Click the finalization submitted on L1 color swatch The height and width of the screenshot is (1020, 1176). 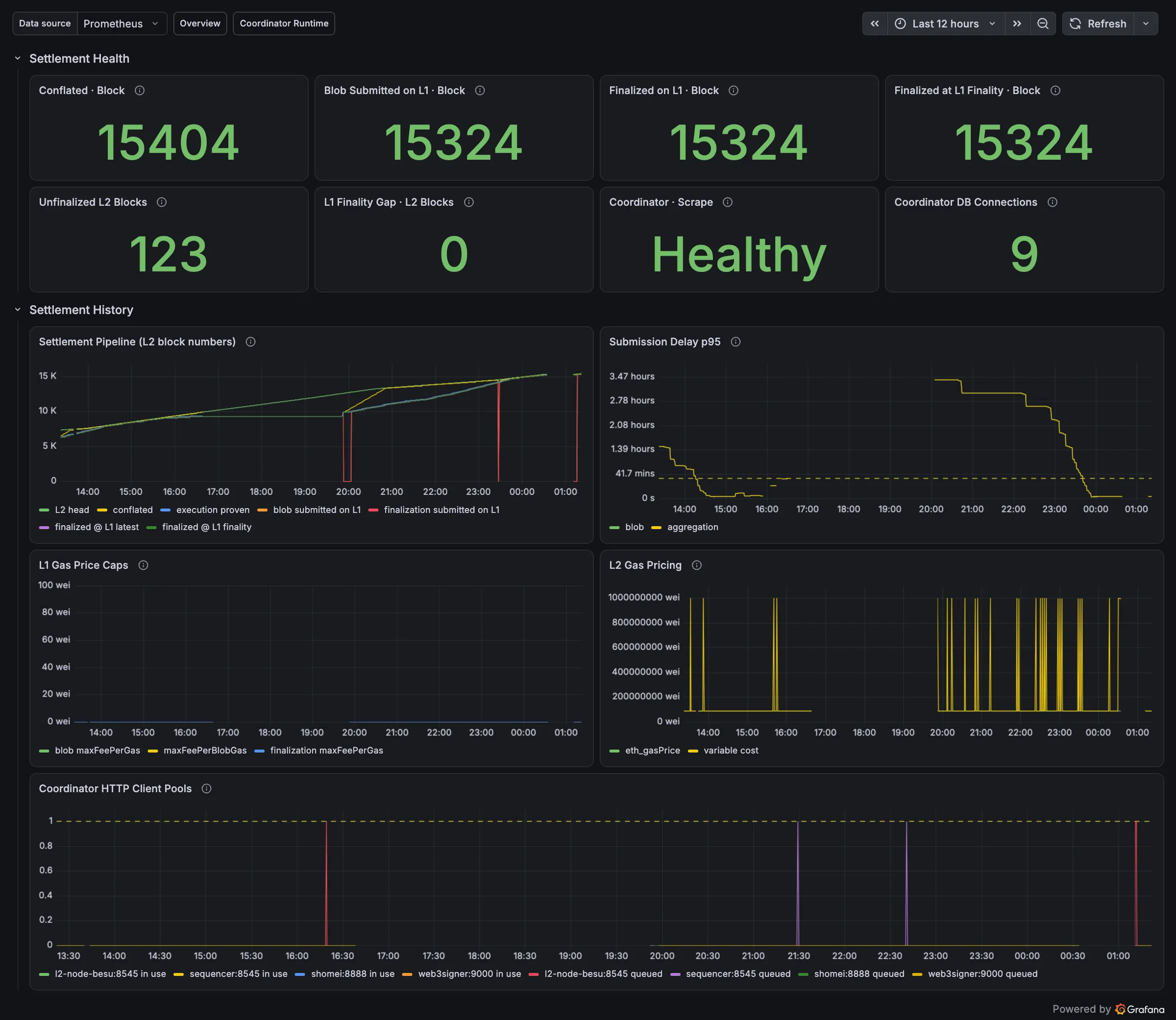(373, 510)
